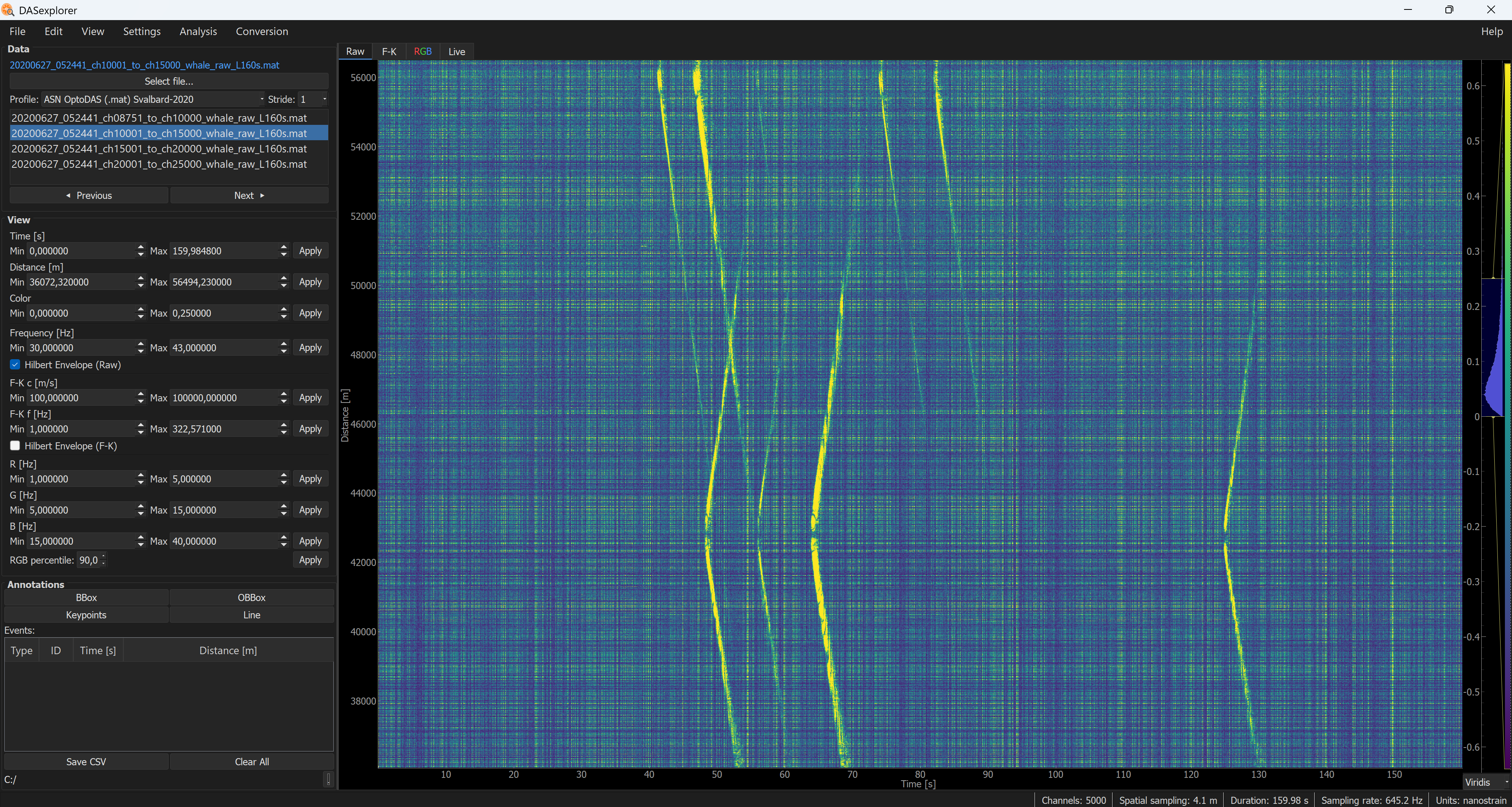Select file ch08751_to_ch10000 in the list
This screenshot has width=1512, height=807.
point(169,118)
